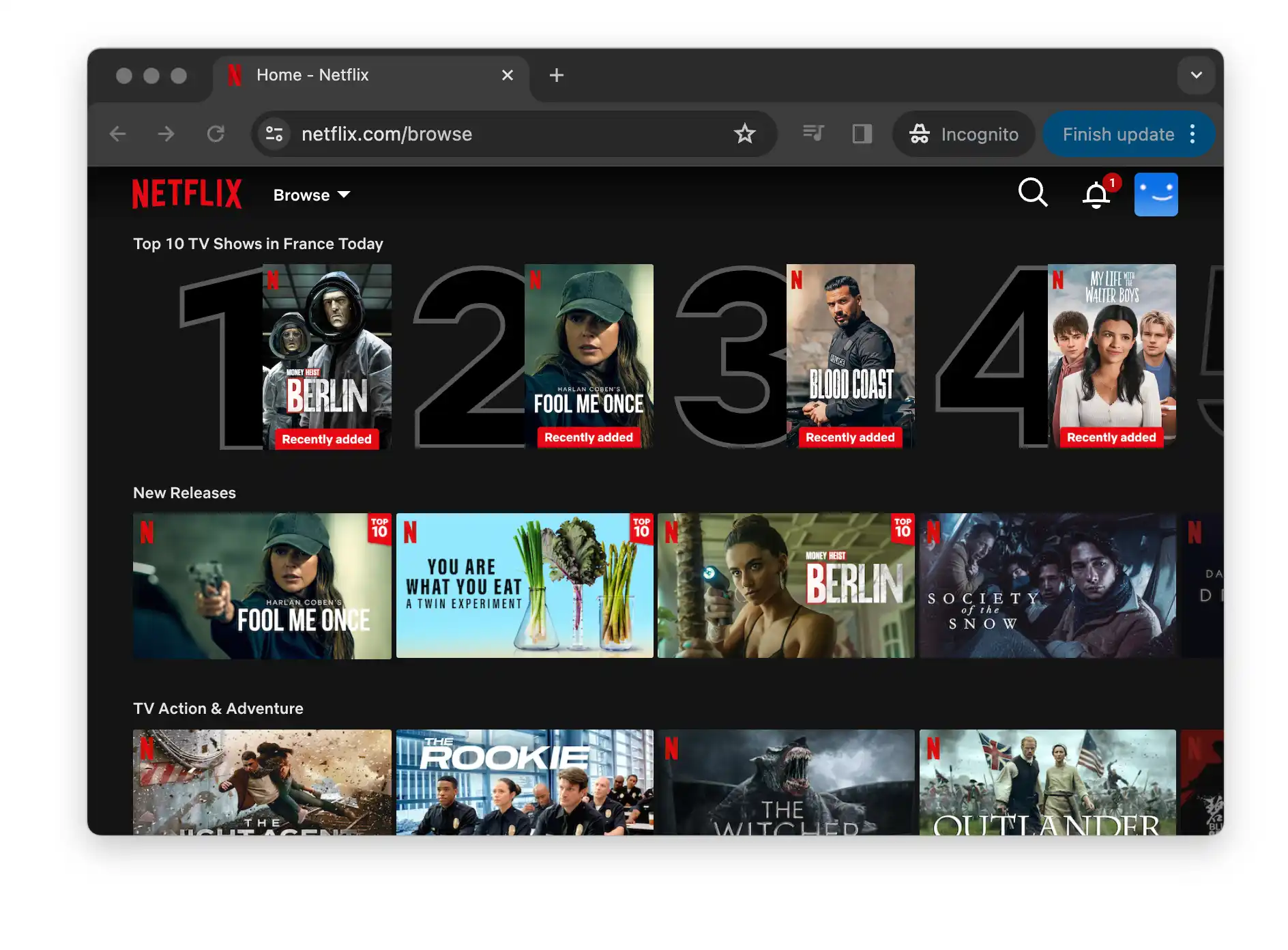Screen dimensions: 1288x950
Task: Open the reading list icon near address bar
Action: [813, 134]
